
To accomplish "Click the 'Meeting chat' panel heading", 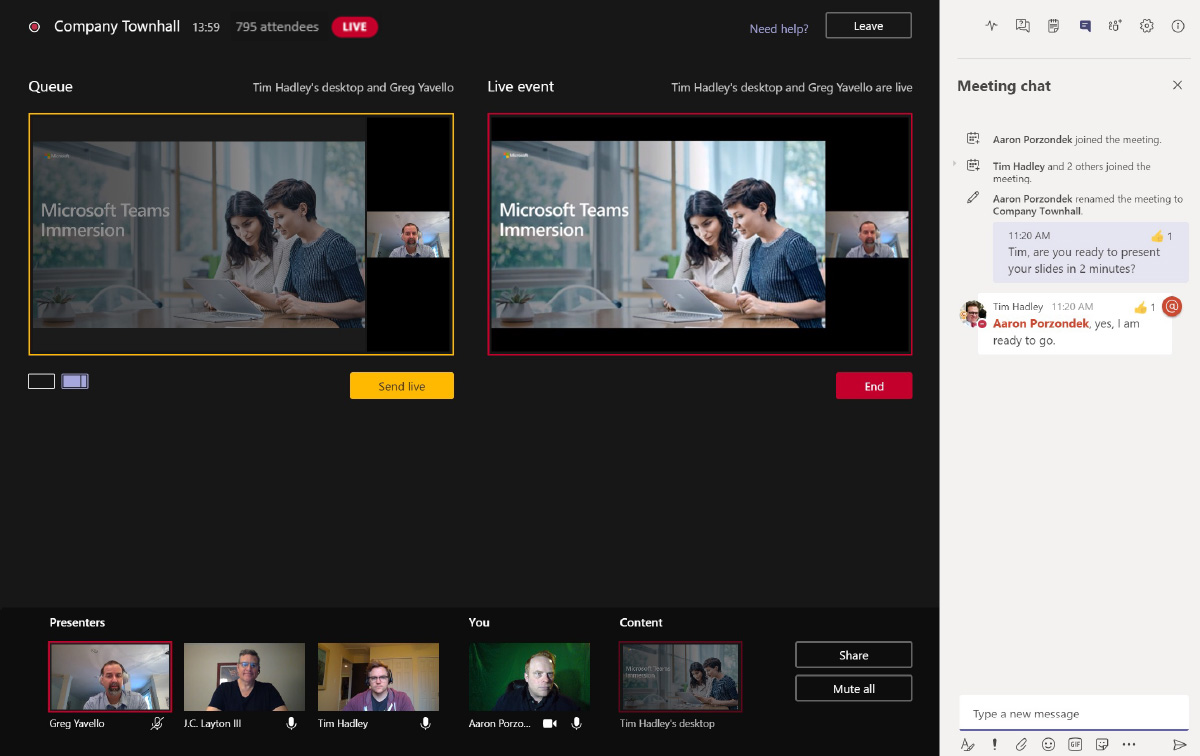I will pyautogui.click(x=1004, y=86).
